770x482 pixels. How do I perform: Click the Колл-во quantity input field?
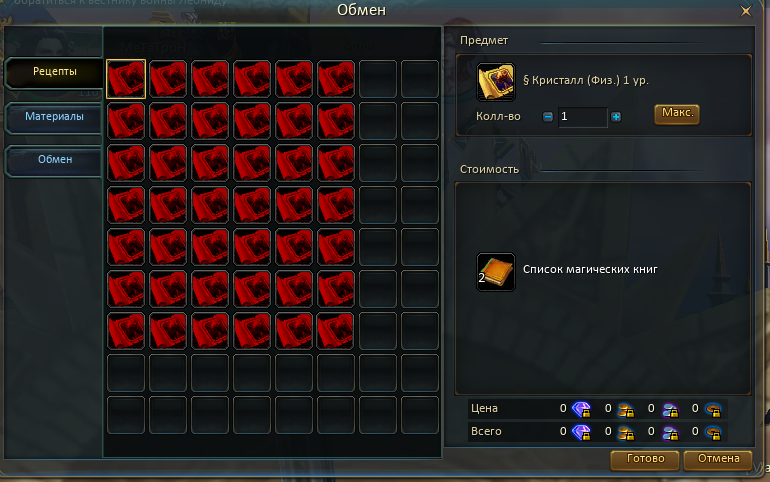pyautogui.click(x=582, y=117)
